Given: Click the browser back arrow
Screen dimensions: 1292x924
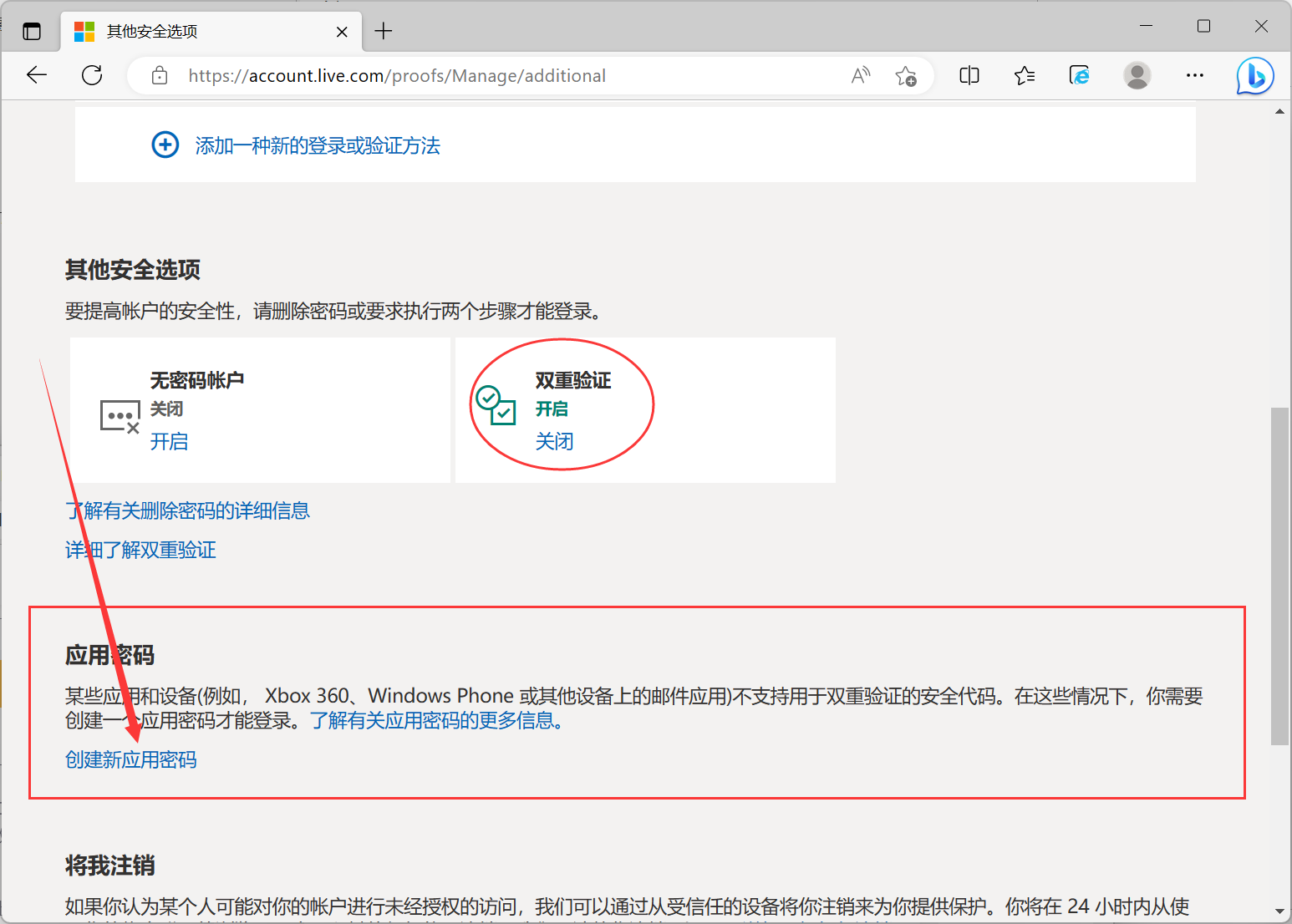Looking at the screenshot, I should coord(37,75).
